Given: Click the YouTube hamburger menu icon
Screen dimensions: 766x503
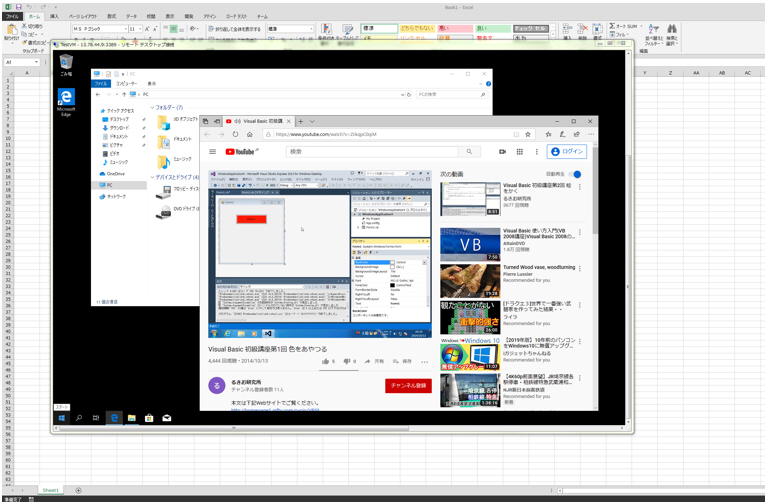Looking at the screenshot, I should point(213,151).
